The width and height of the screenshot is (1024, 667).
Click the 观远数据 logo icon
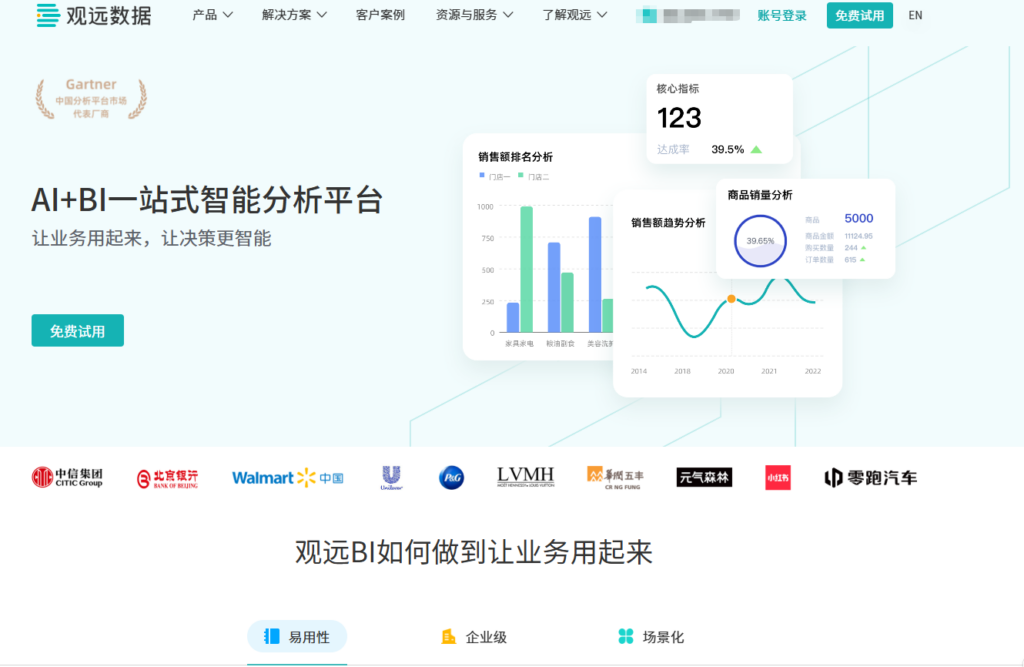coord(47,15)
